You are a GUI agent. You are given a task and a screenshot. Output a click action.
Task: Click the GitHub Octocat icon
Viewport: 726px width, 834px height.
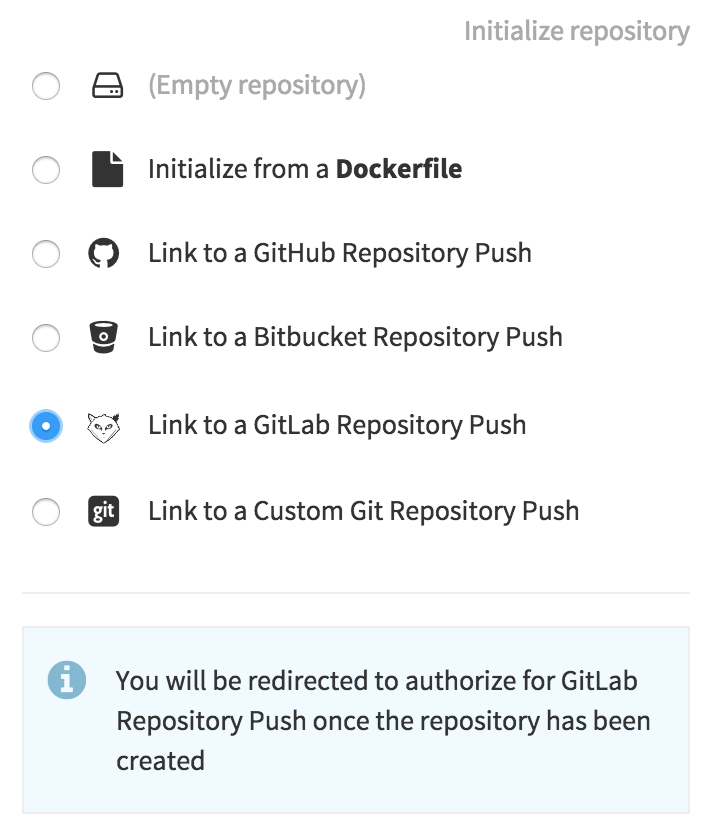click(104, 254)
